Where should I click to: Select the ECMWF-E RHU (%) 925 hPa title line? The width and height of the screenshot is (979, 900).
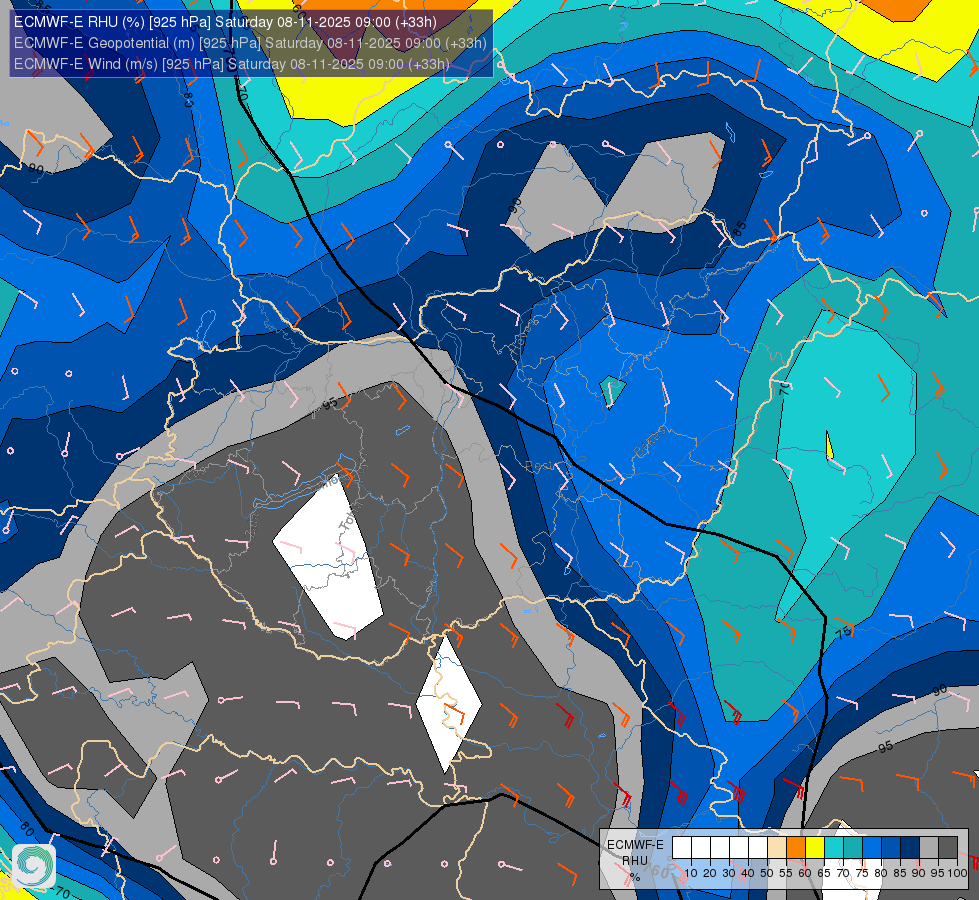point(225,22)
